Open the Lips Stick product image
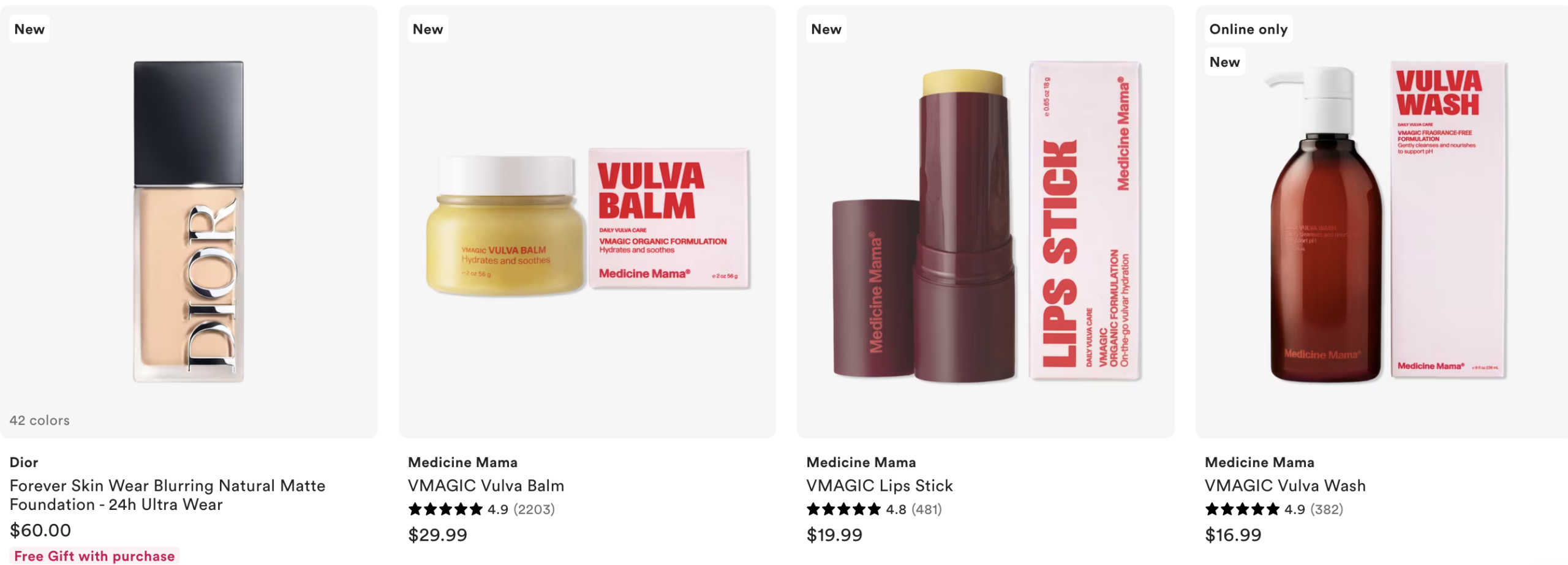The height and width of the screenshot is (565, 1568). [x=986, y=222]
